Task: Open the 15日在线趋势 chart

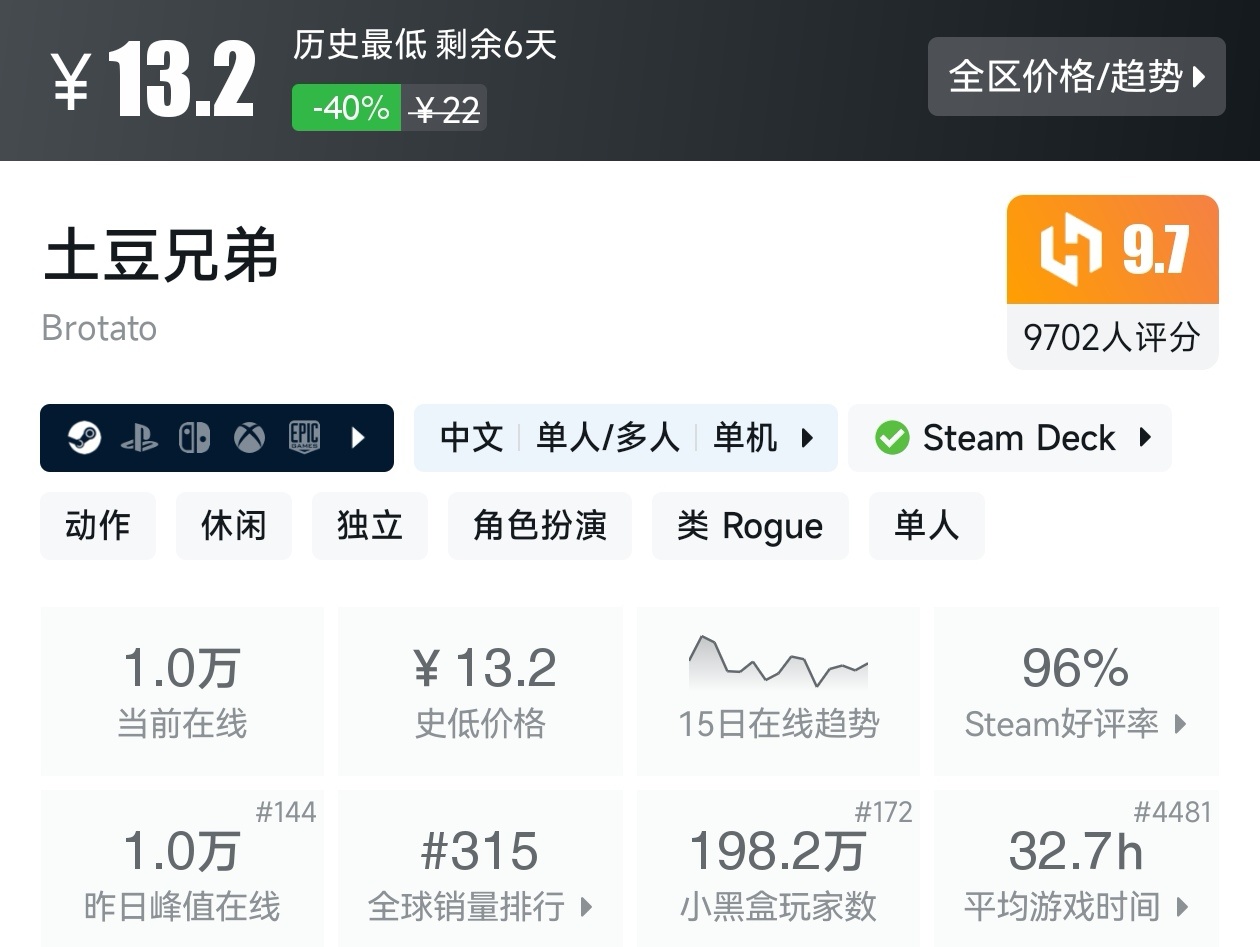Action: tap(778, 690)
